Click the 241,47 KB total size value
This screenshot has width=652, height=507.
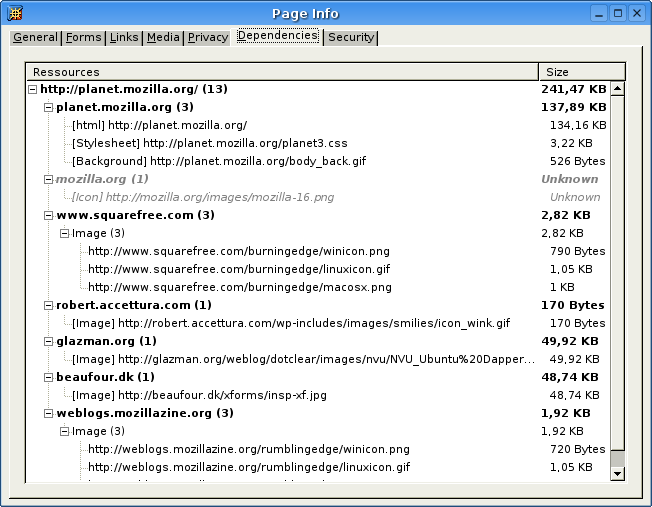[x=573, y=89]
